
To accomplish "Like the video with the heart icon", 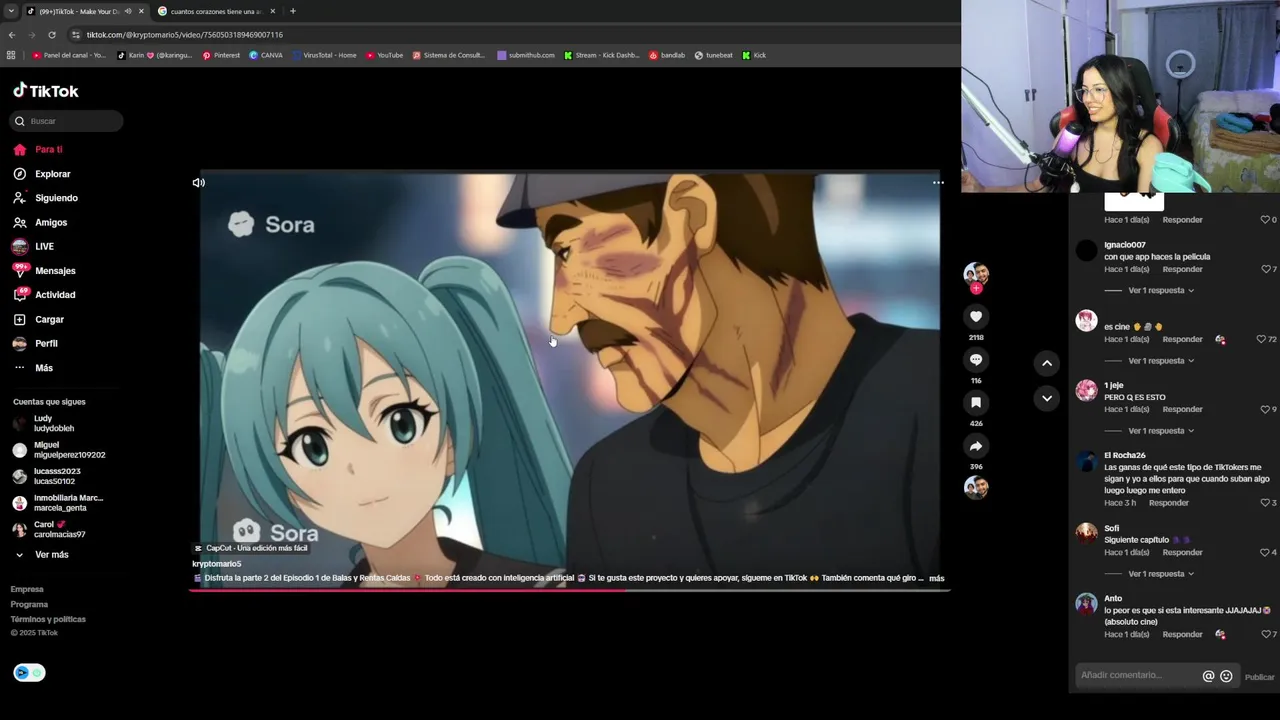I will pyautogui.click(x=976, y=317).
